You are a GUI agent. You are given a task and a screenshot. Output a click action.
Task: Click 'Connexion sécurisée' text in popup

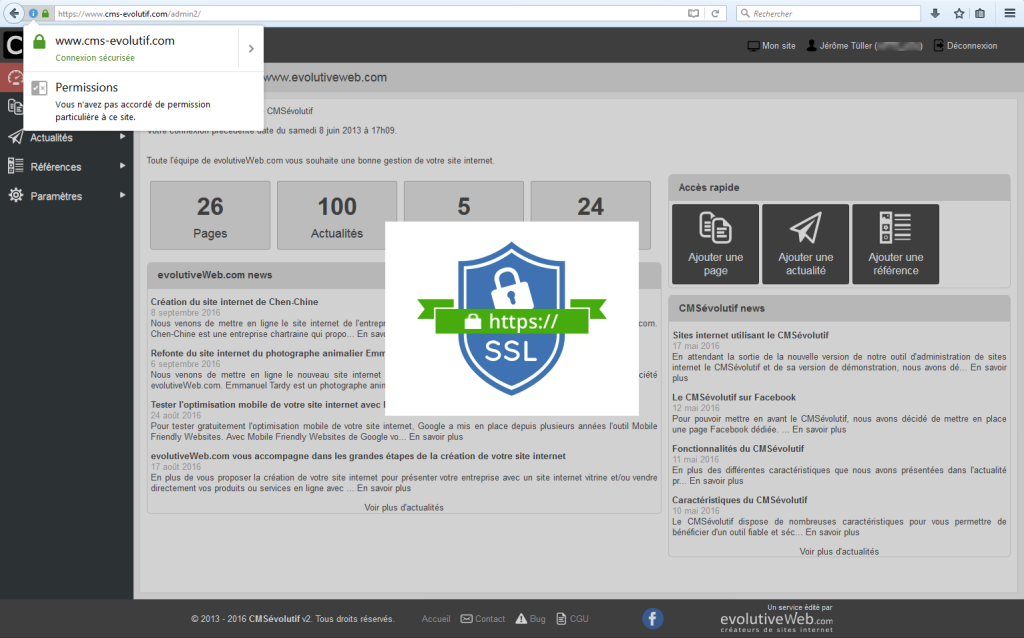coord(95,58)
